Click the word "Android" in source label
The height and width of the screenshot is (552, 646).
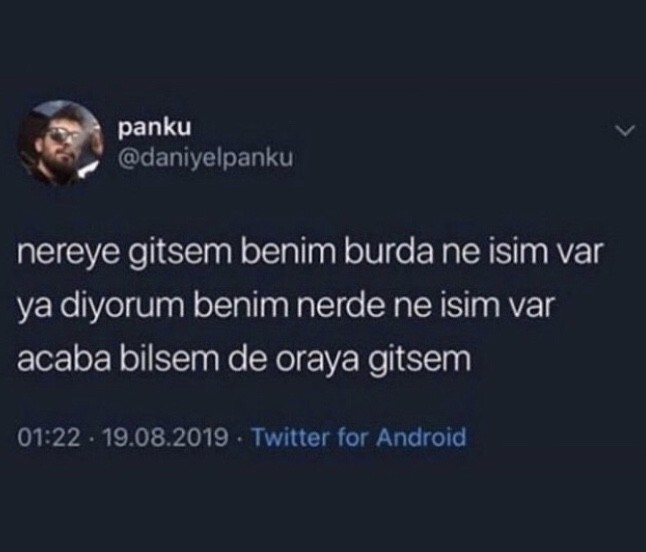tap(421, 437)
